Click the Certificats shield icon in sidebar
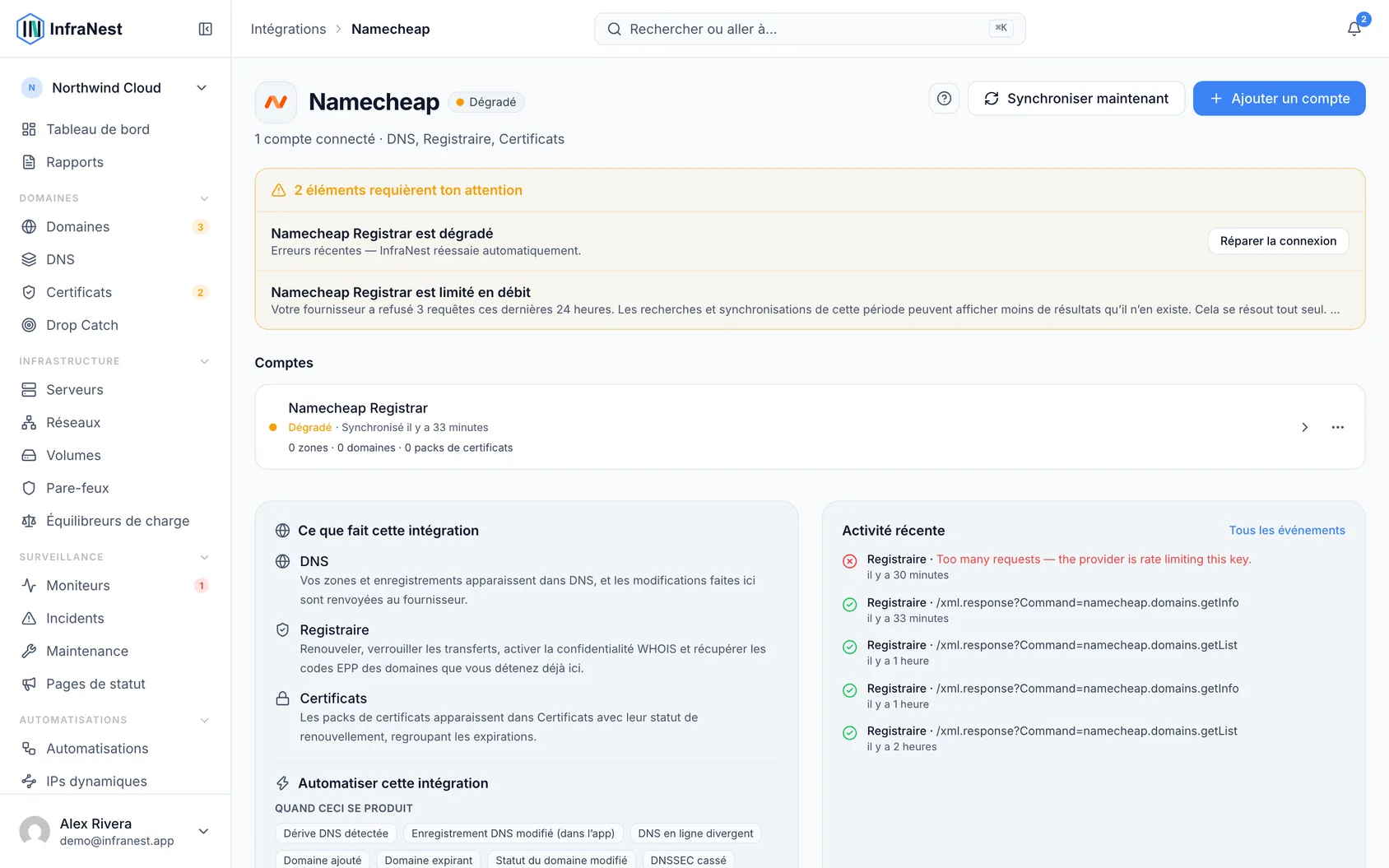This screenshot has height=868, width=1389. point(29,292)
